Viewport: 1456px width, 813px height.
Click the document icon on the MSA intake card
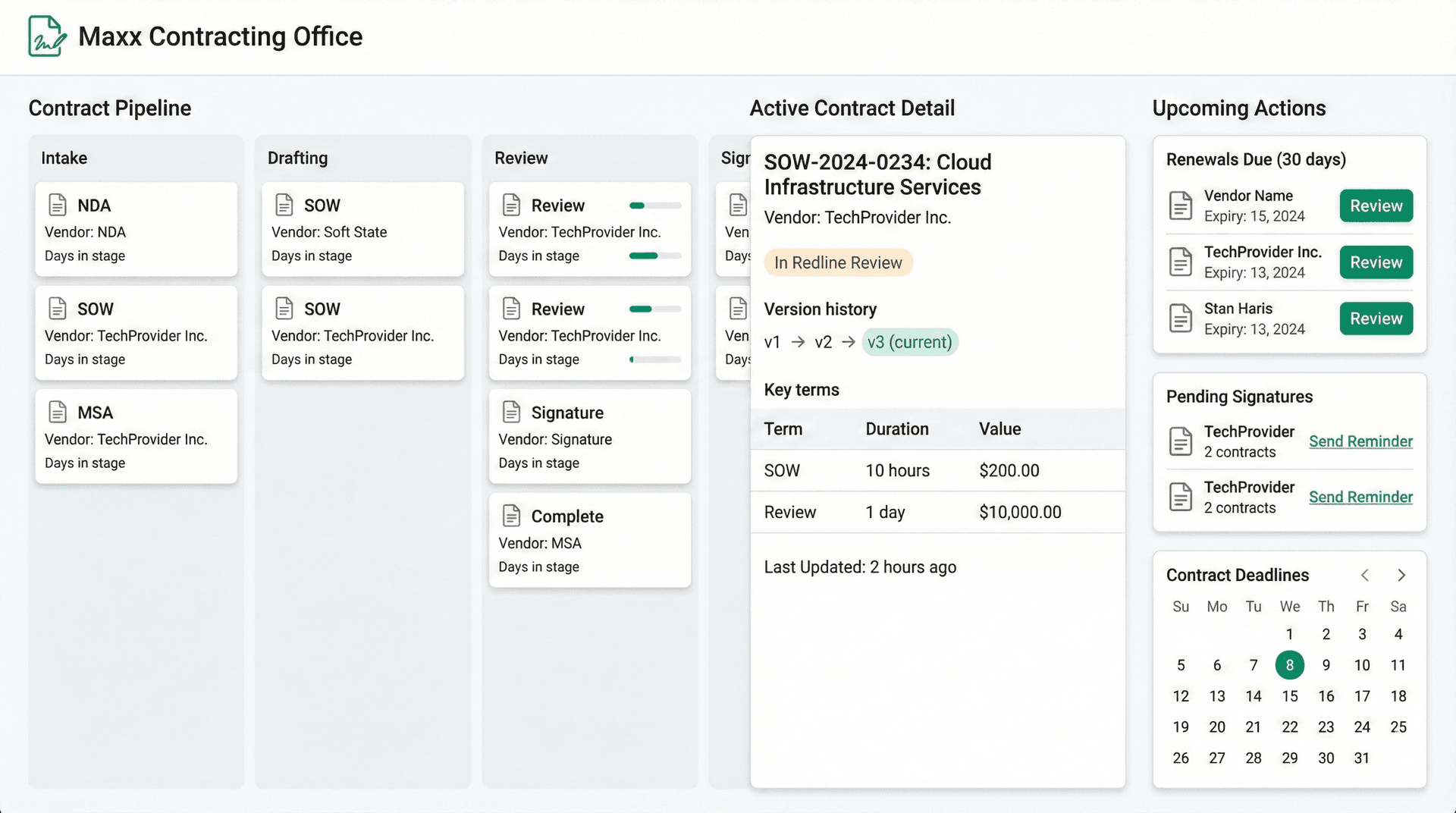[58, 411]
